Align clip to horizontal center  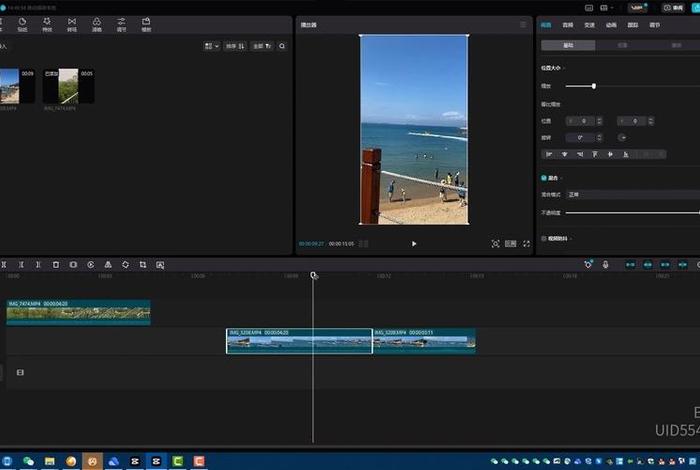click(x=564, y=154)
